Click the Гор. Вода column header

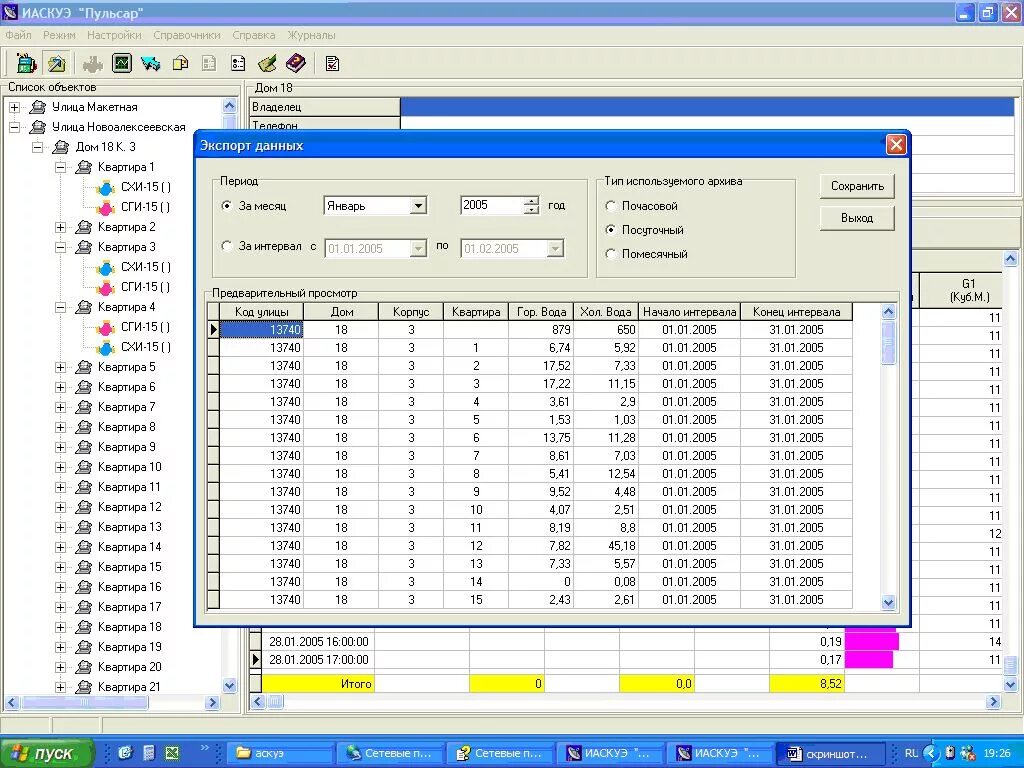(541, 312)
